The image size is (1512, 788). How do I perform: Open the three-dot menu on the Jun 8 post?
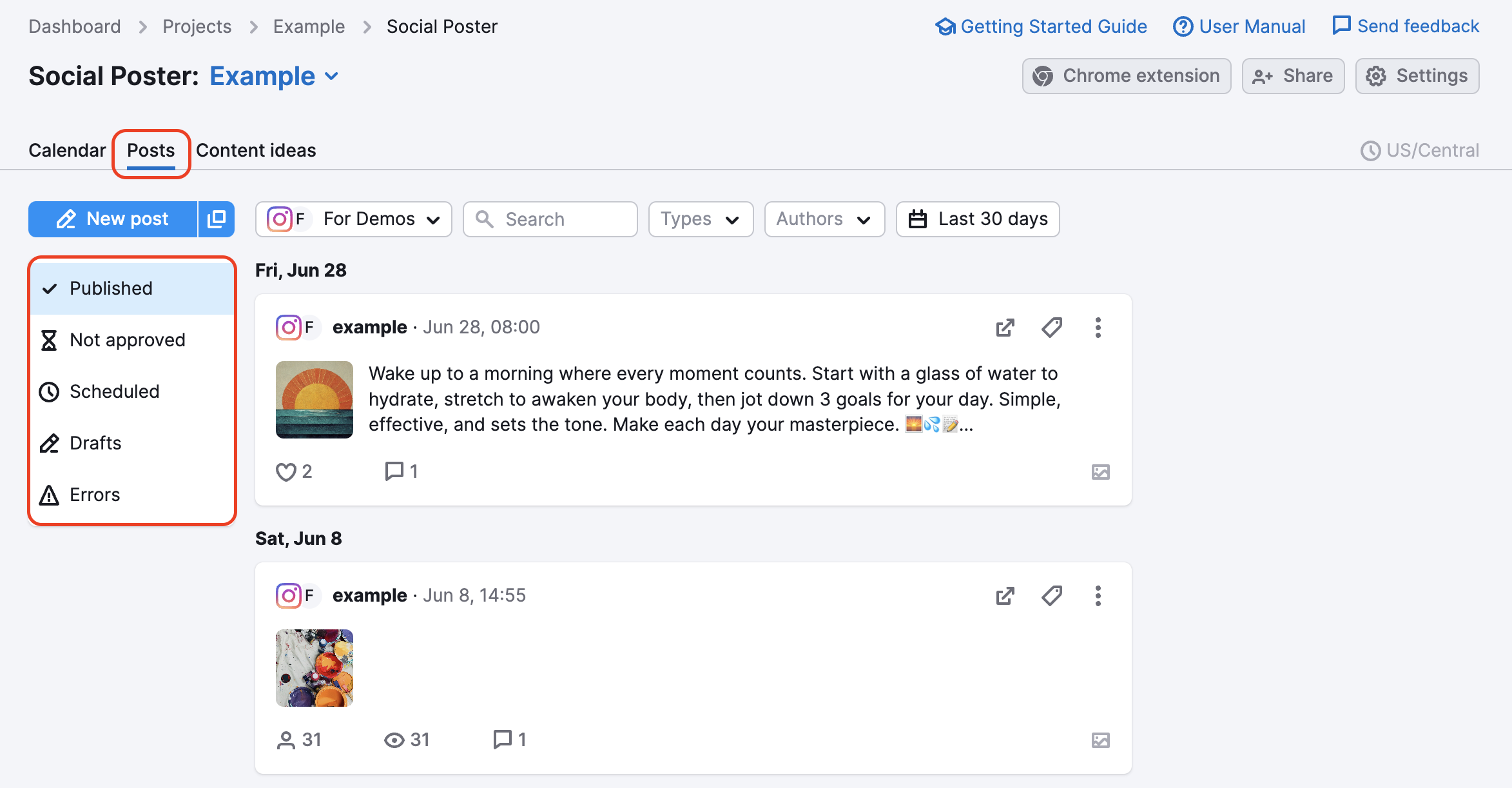coord(1098,595)
